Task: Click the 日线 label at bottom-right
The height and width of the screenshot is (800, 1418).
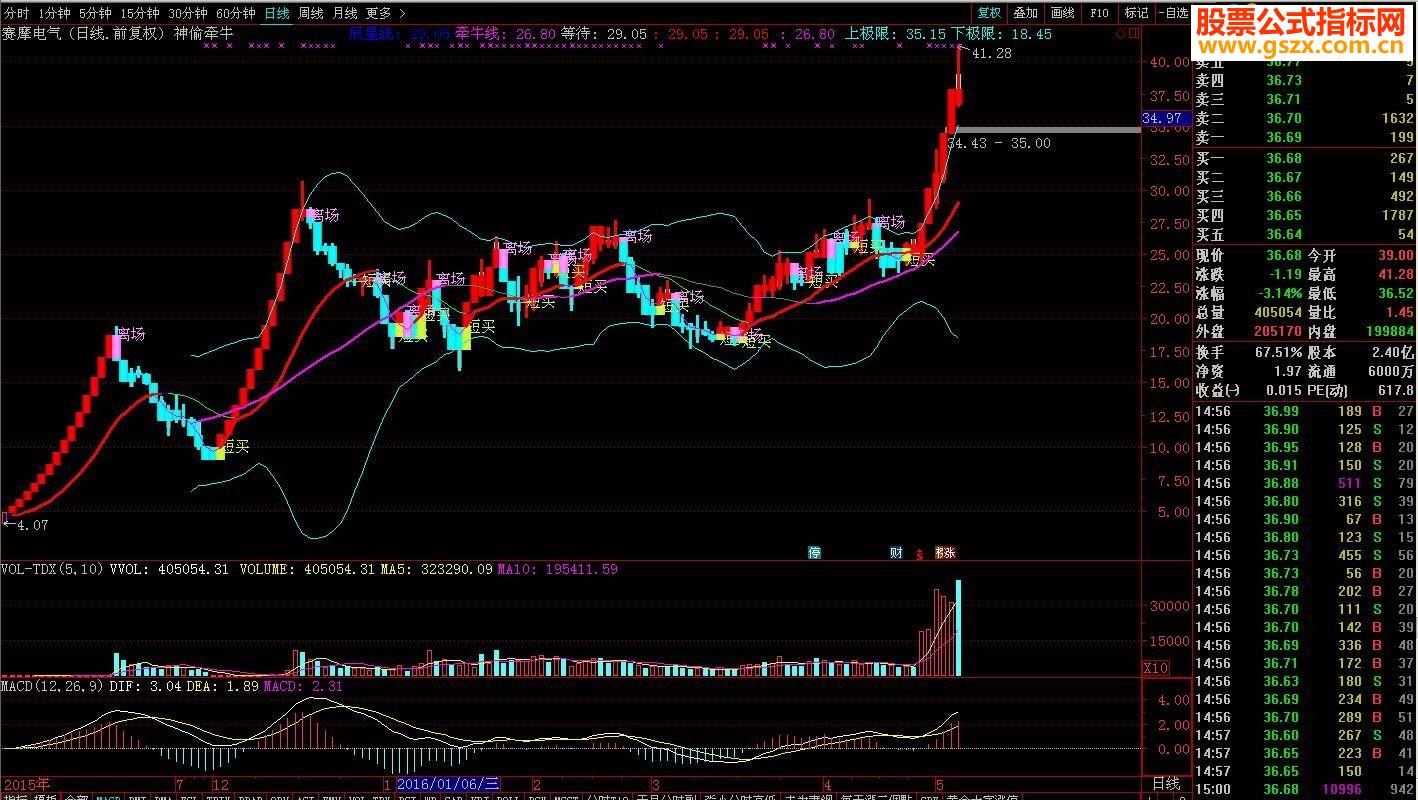Action: pos(1166,783)
